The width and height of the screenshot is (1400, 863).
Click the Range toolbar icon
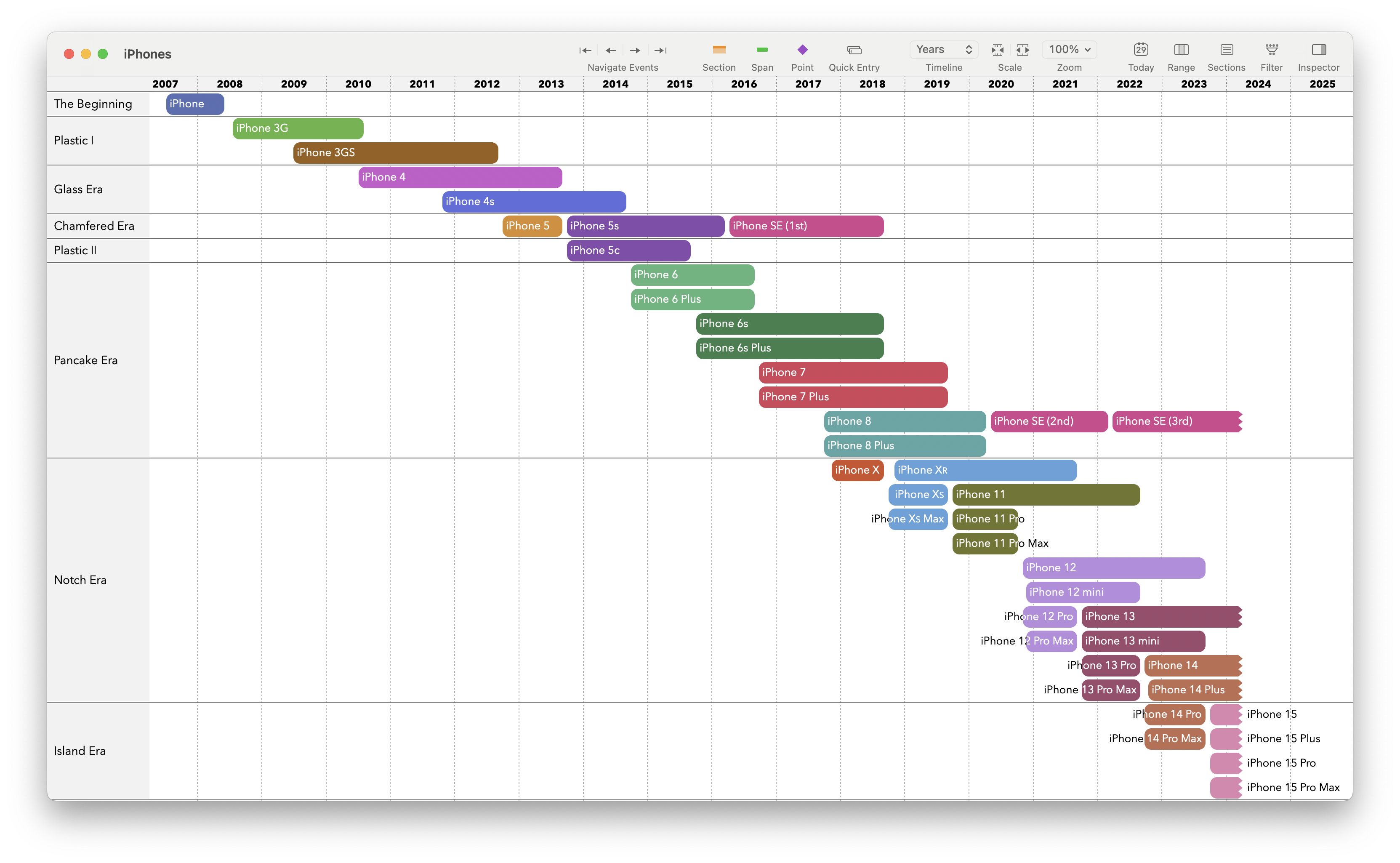(x=1182, y=50)
